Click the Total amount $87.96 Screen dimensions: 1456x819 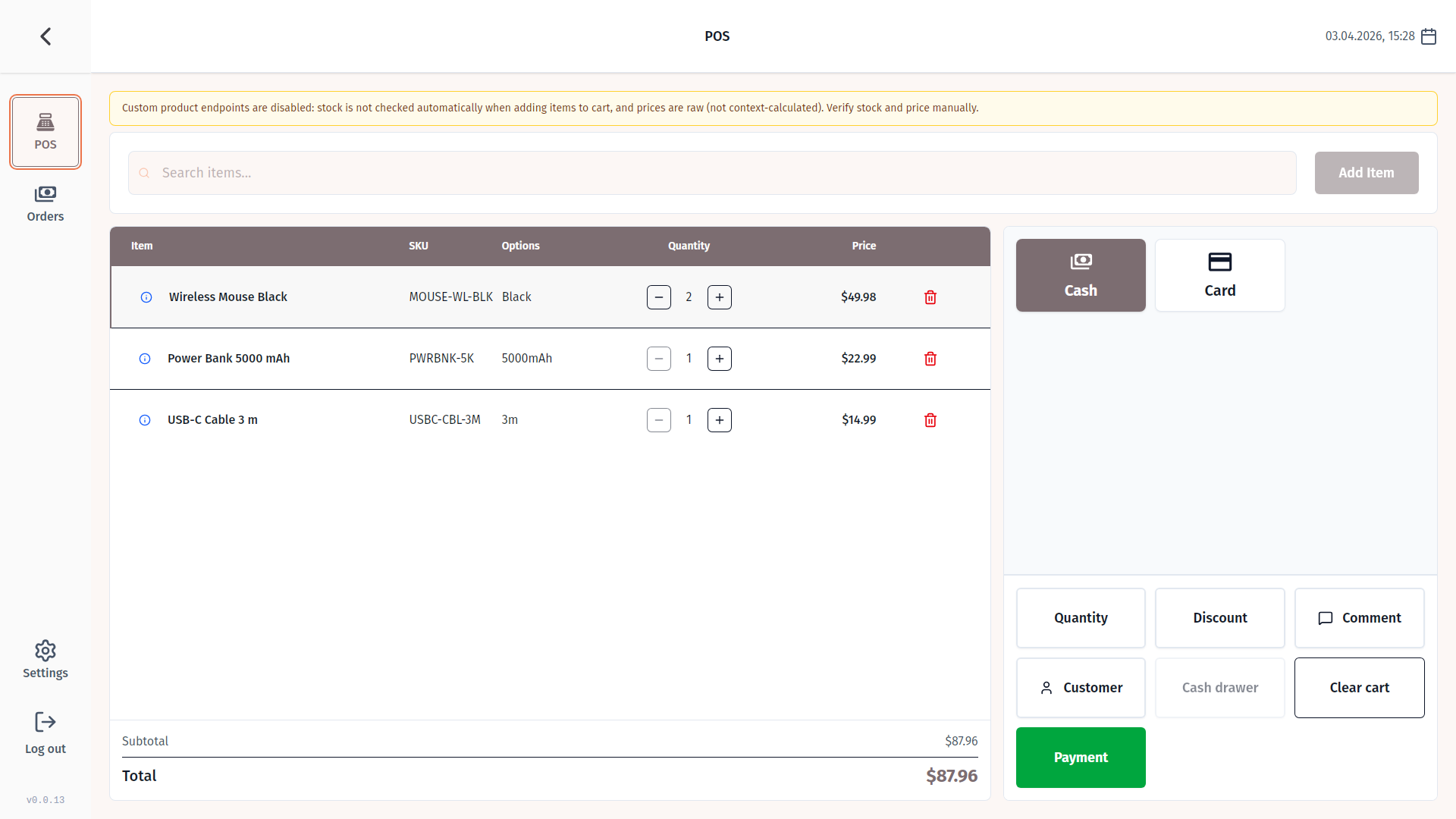coord(952,776)
